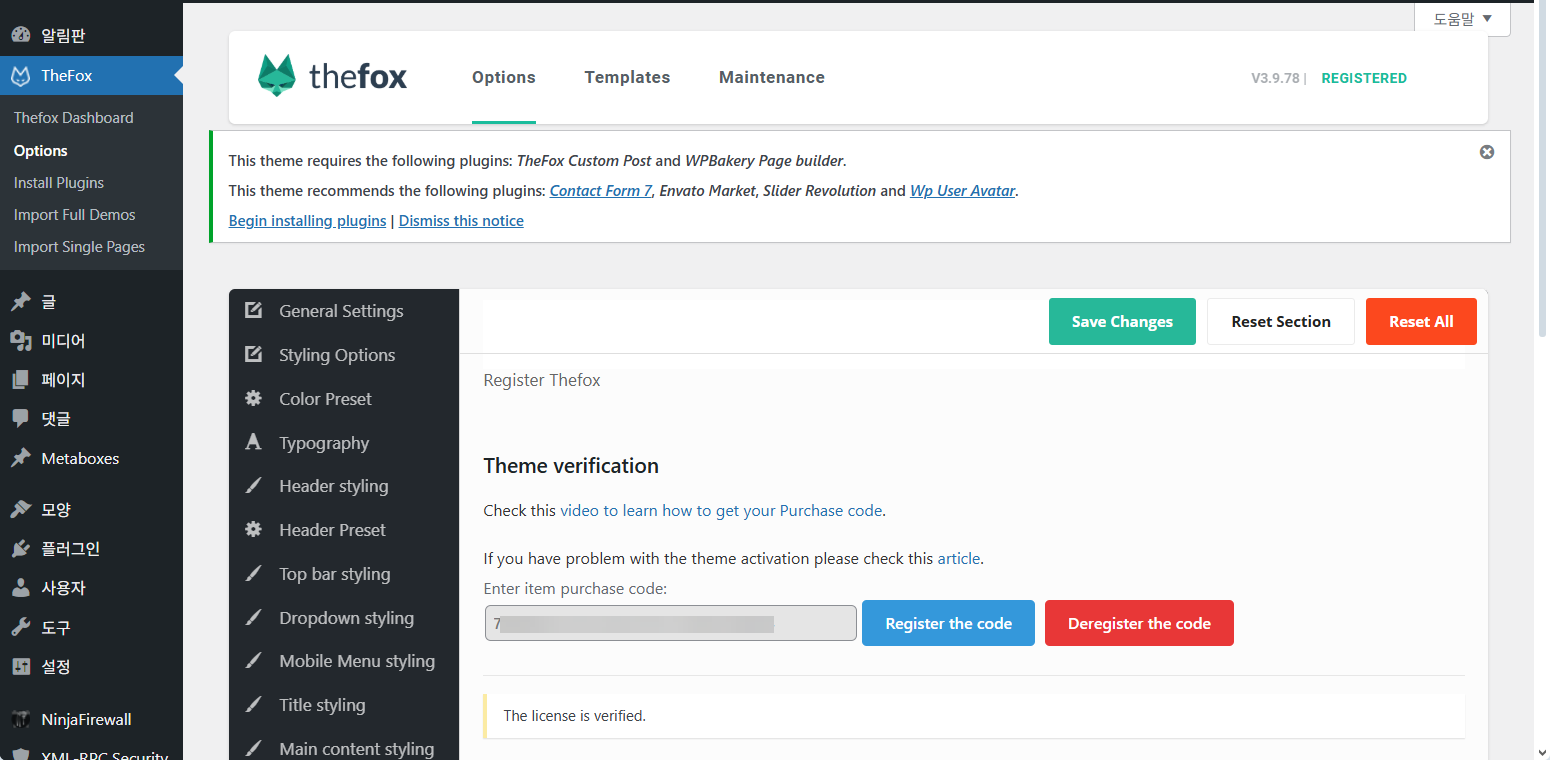This screenshot has height=760, width=1550.
Task: Open the theme activation article link
Action: click(x=959, y=558)
